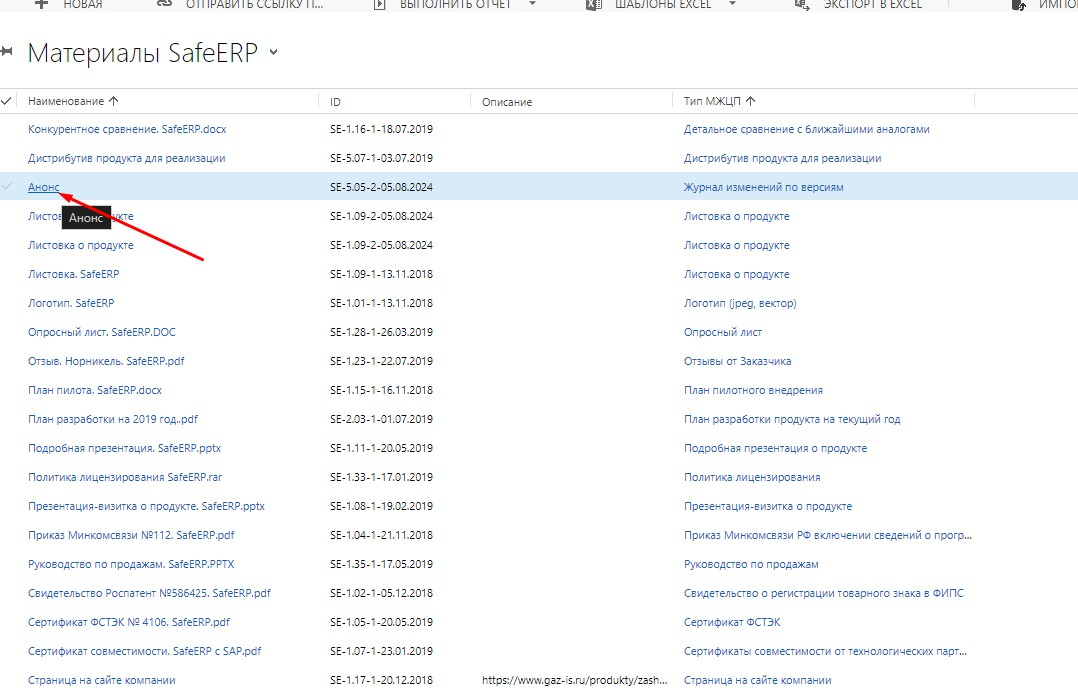The image size is (1078, 694).
Task: Open the Логотип. SafeERP record
Action: pos(71,303)
